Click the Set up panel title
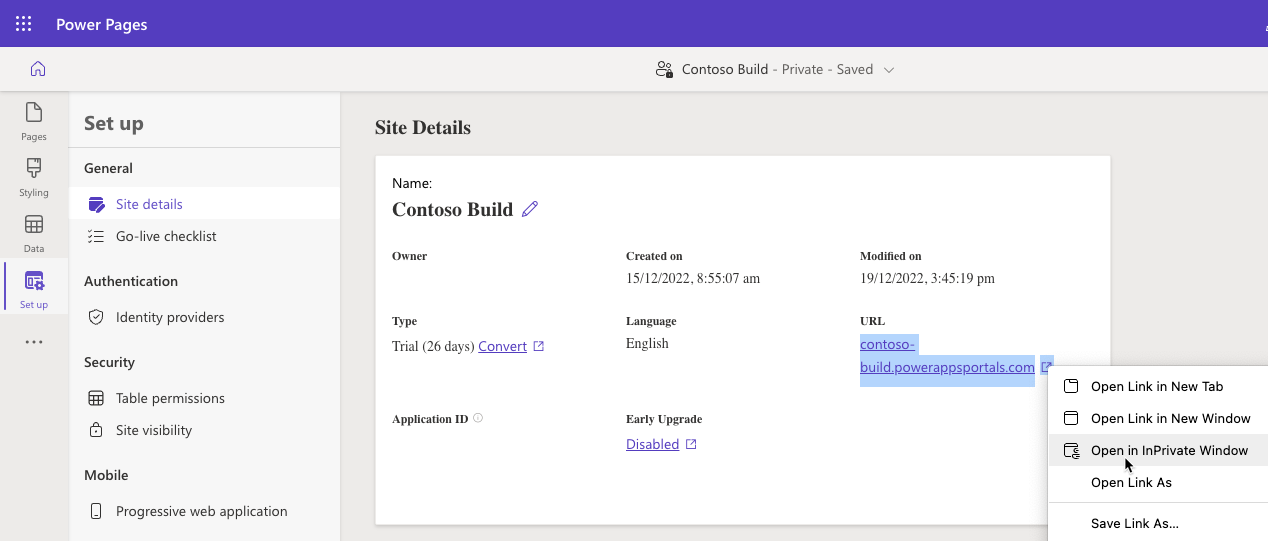Viewport: 1268px width, 541px height. [114, 123]
